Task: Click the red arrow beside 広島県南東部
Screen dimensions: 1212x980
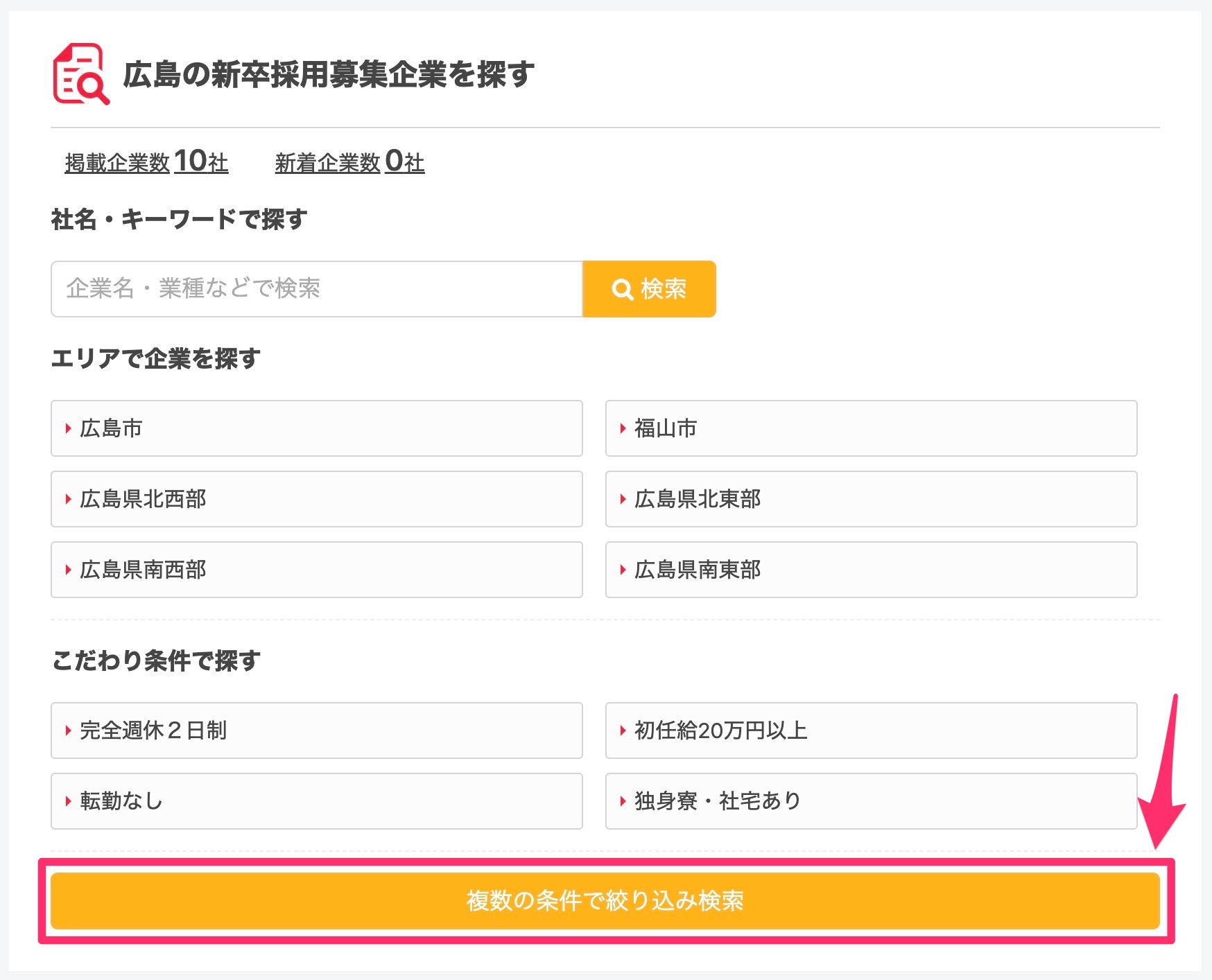Action: click(623, 570)
